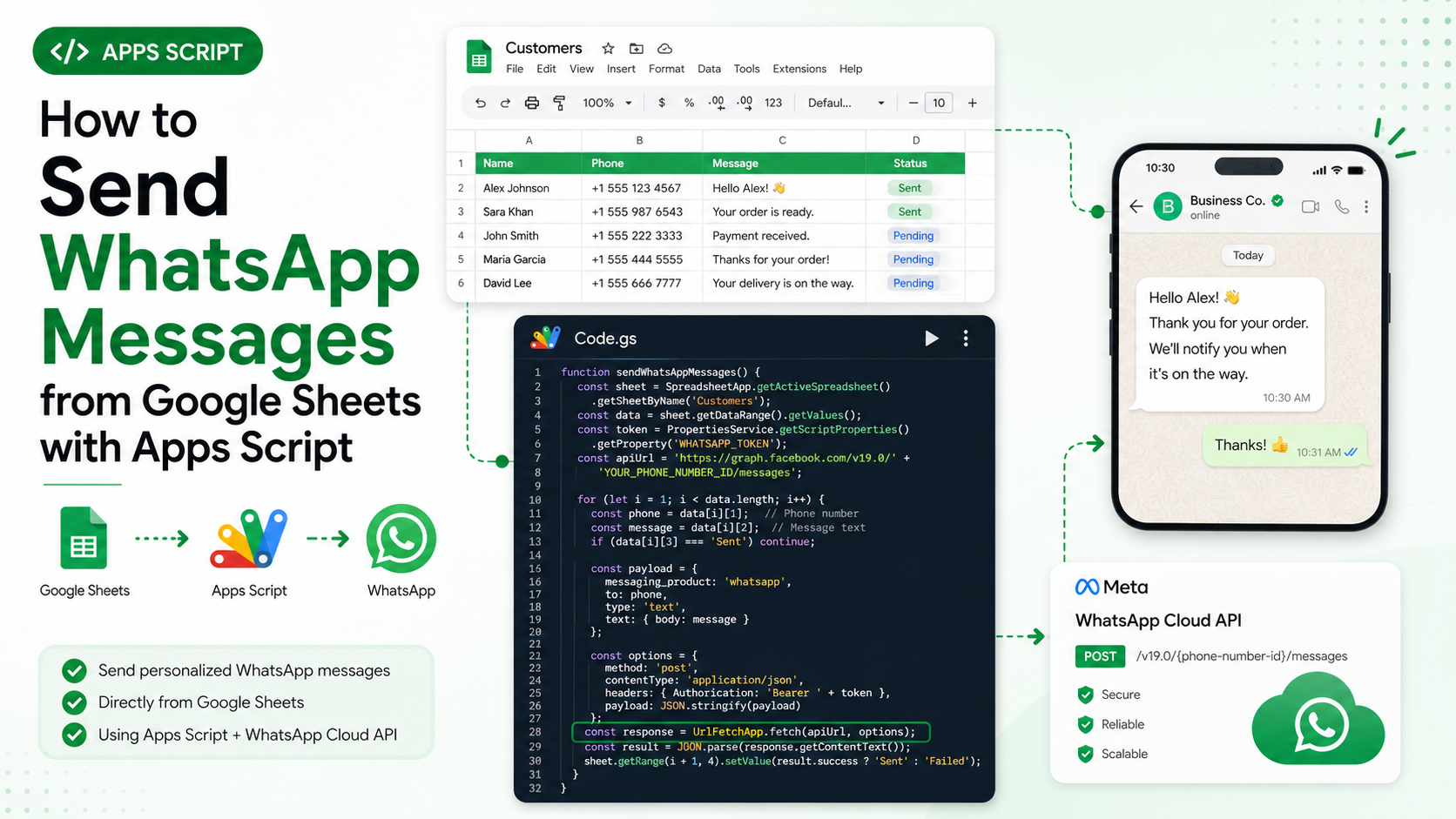This screenshot has width=1456, height=819.
Task: Open the WhatsApp chat overflow menu
Action: coord(1366,206)
